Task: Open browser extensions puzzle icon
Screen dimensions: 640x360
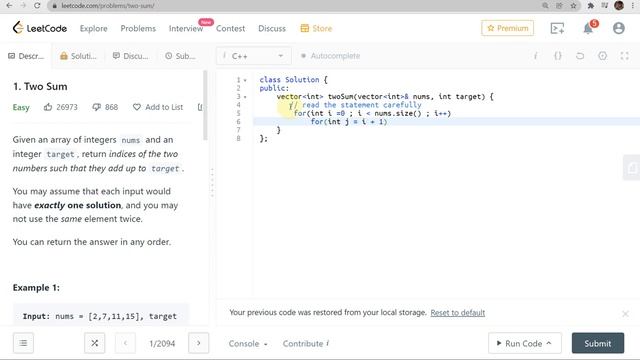Action: pyautogui.click(x=591, y=6)
